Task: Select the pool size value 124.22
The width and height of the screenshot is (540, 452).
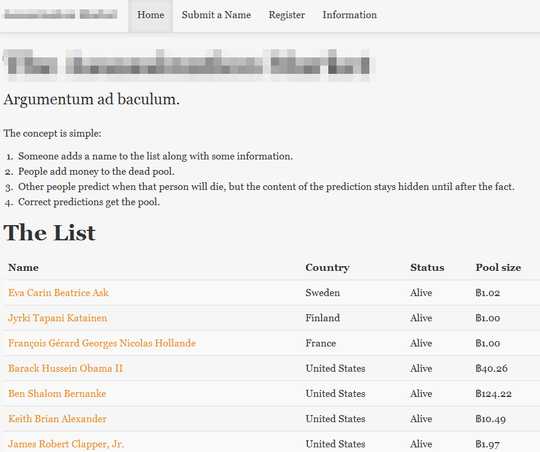Action: coord(494,393)
